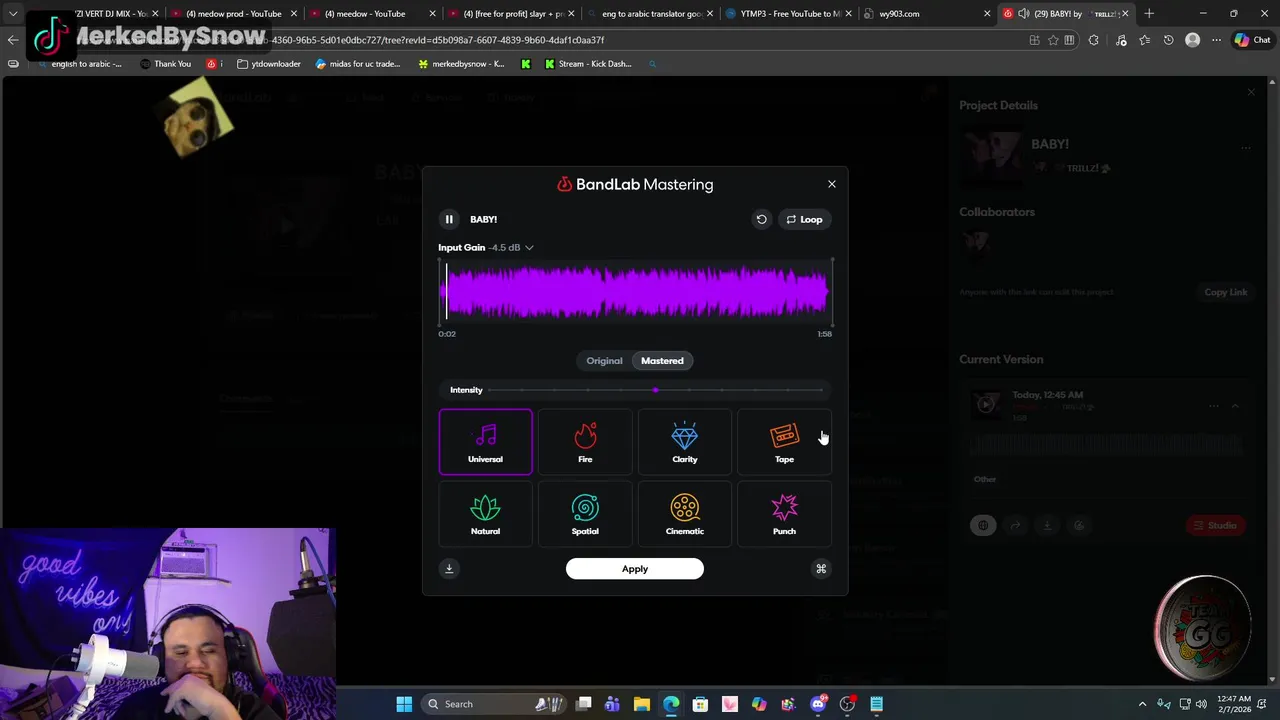Open the merkedbysnow Kick bookmark

click(461, 64)
